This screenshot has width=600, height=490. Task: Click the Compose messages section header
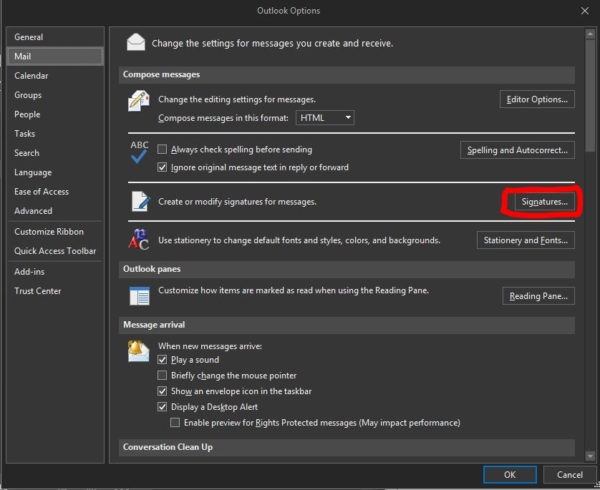point(347,75)
